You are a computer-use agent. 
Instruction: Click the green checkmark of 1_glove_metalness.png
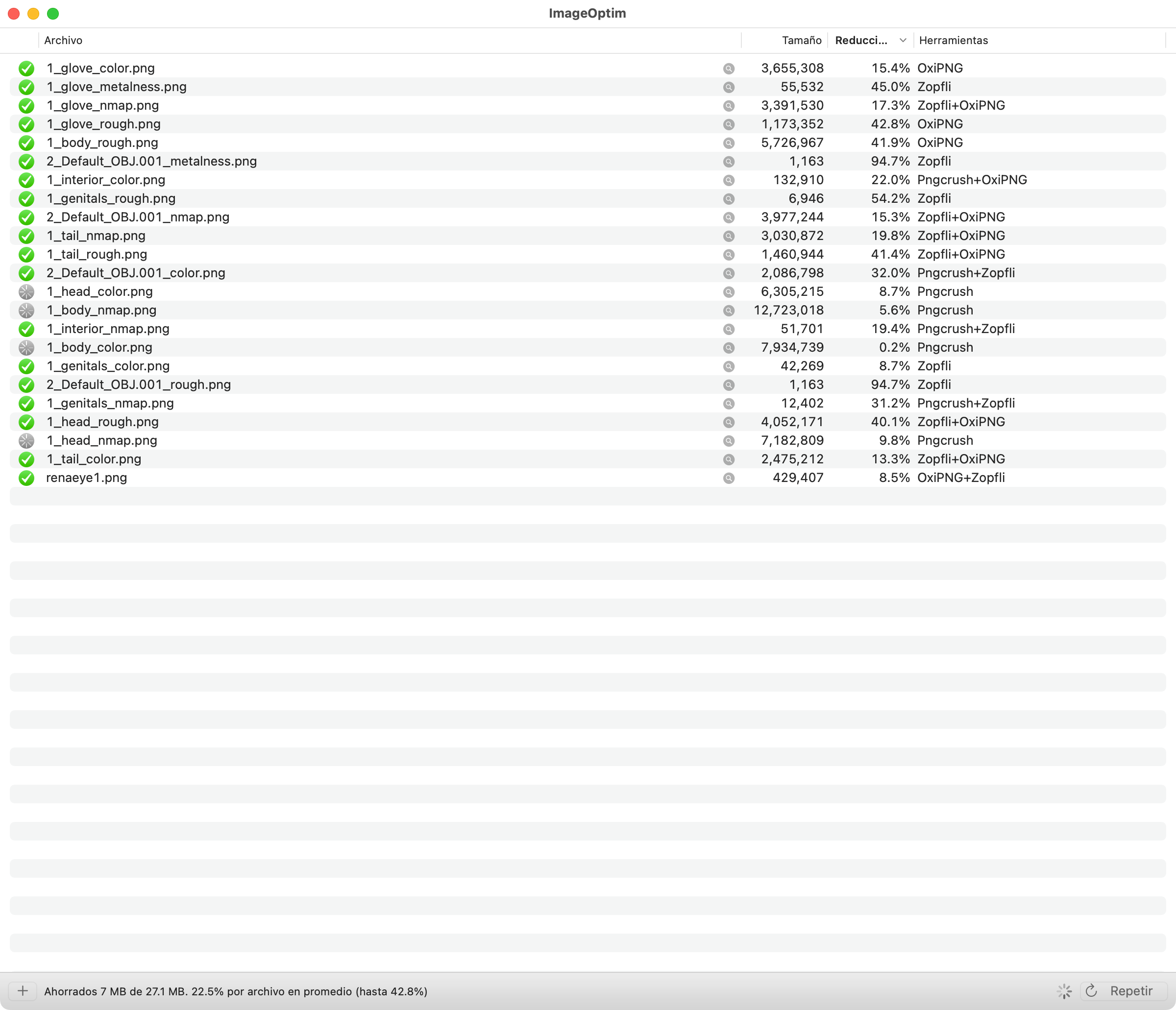26,87
